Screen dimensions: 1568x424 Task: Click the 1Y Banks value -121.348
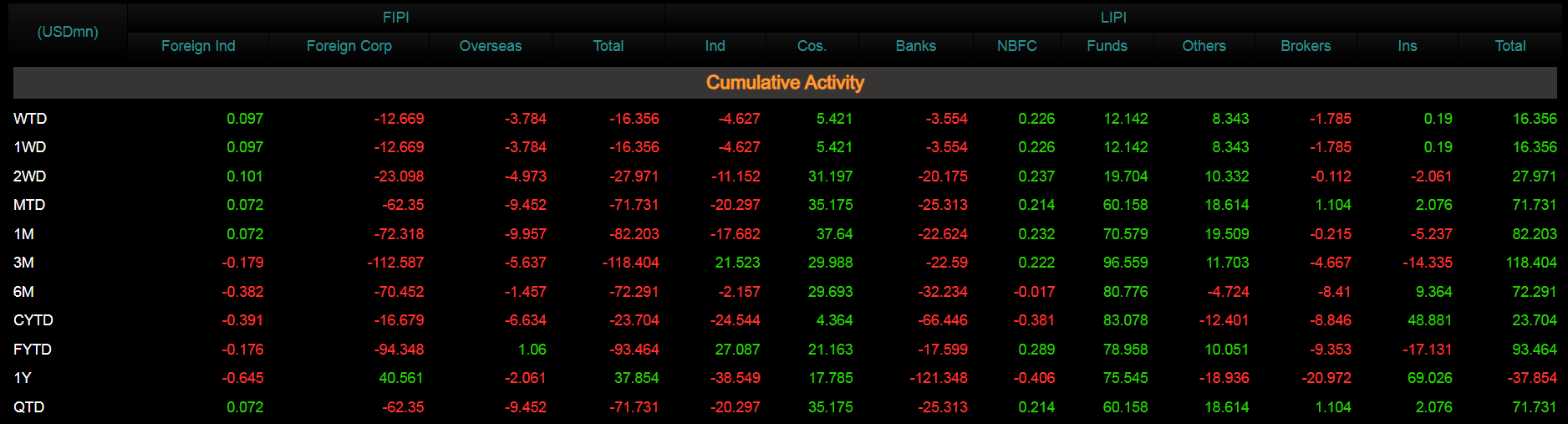coord(939,378)
